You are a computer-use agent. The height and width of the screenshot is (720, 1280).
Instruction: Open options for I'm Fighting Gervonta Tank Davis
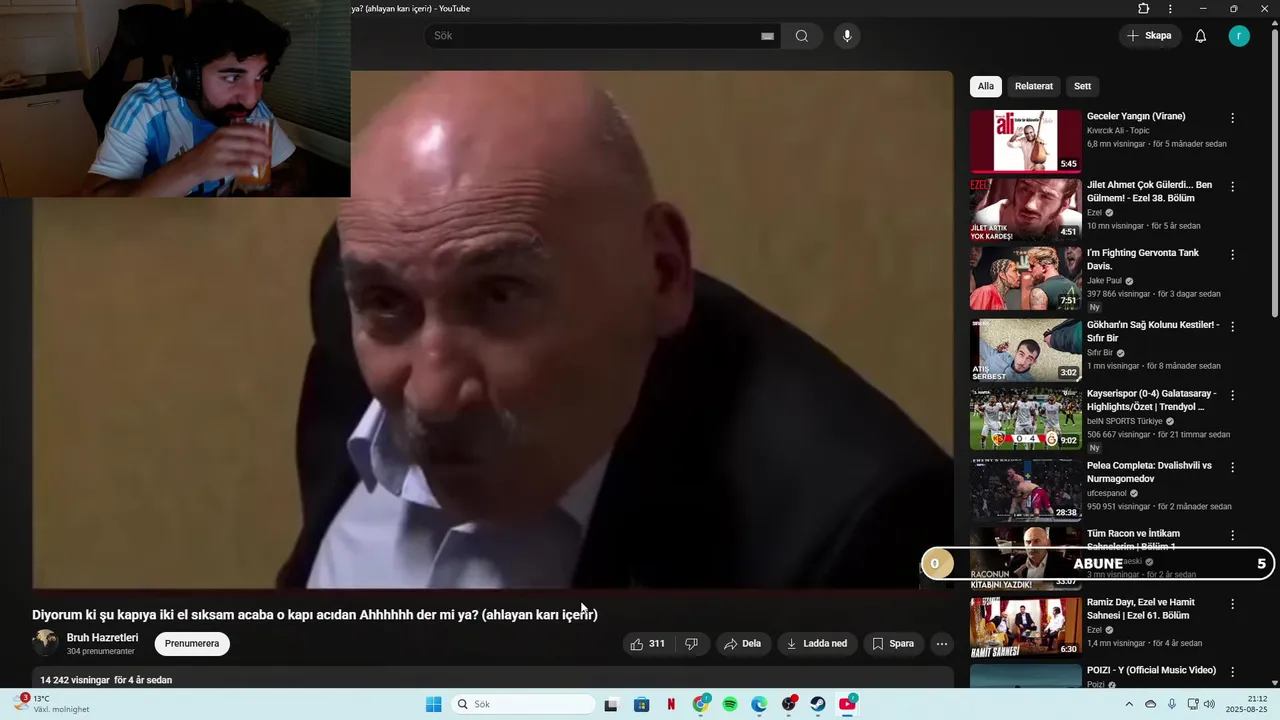coord(1232,255)
